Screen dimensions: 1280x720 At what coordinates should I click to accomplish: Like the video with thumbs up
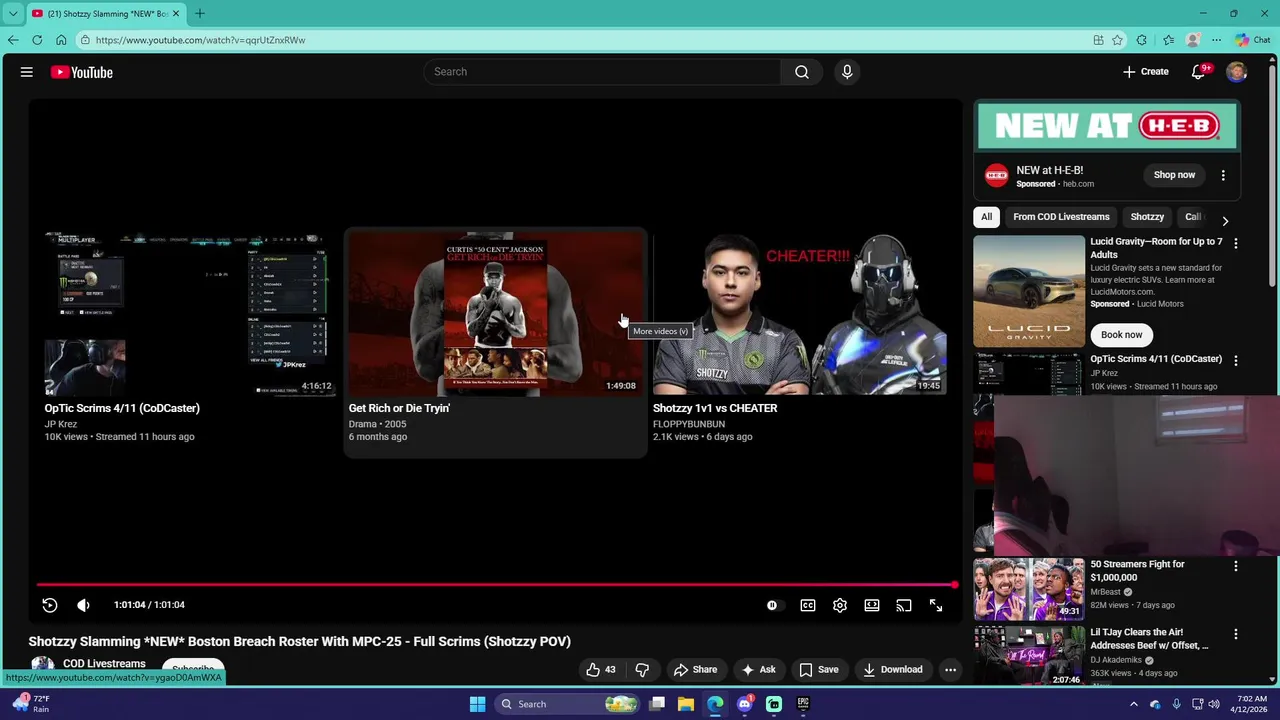pos(601,670)
